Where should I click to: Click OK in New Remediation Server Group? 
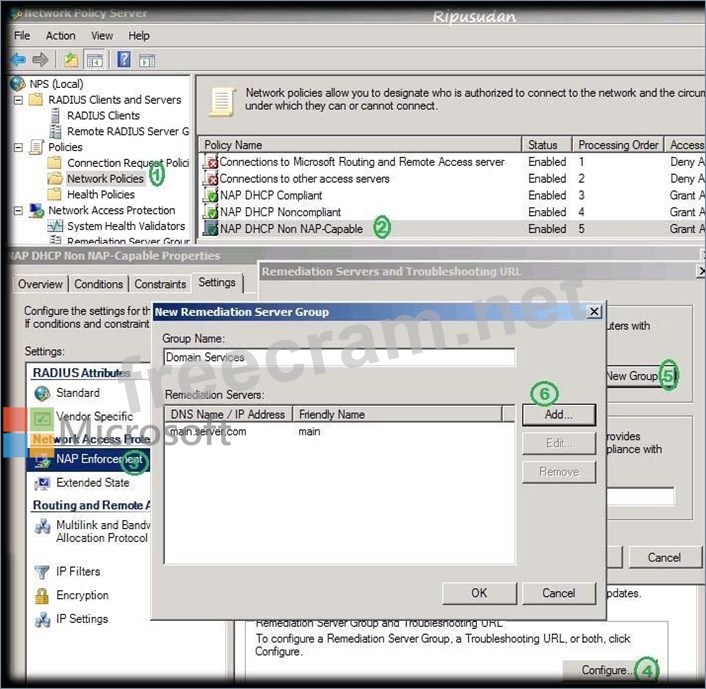[x=479, y=593]
